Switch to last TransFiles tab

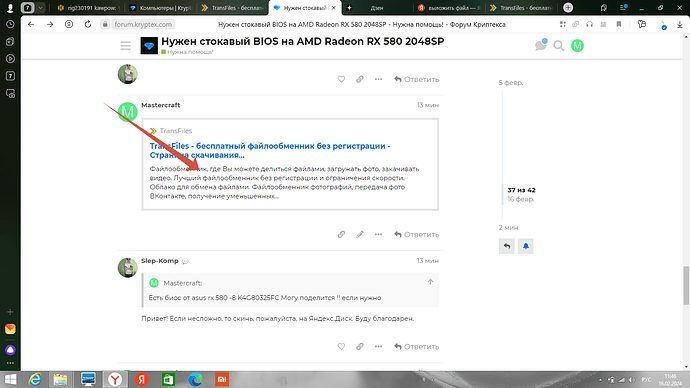coord(521,8)
